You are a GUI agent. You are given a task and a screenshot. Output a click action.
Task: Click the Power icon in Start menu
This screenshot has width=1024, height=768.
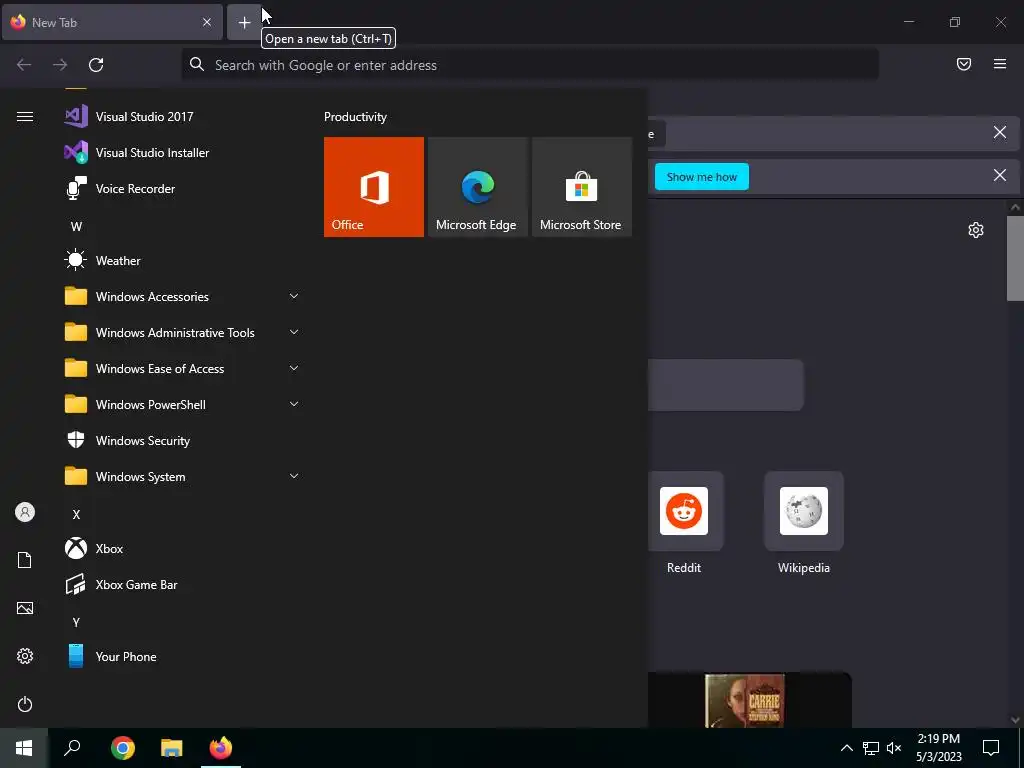[x=25, y=704]
